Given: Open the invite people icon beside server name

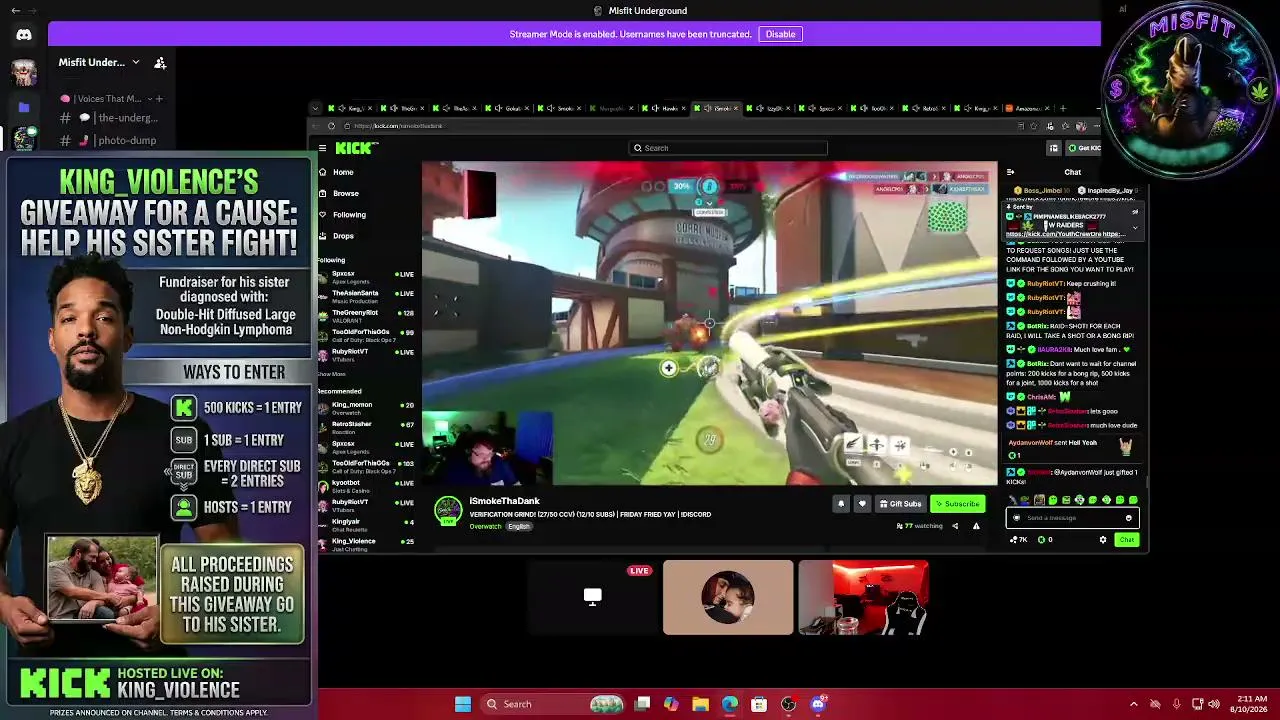Looking at the screenshot, I should pos(160,62).
